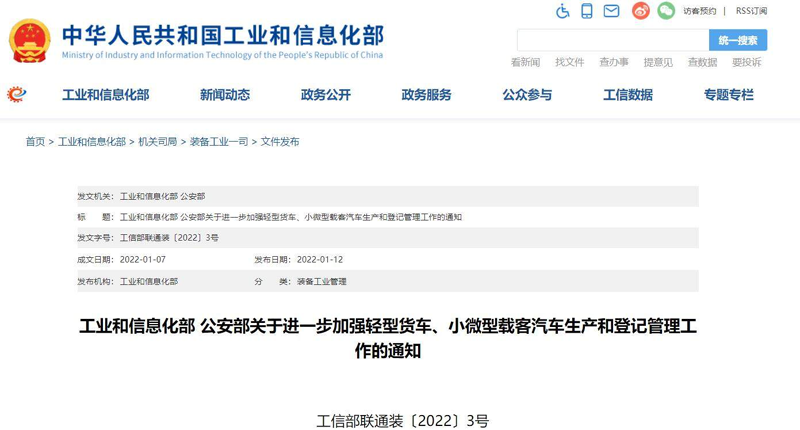Image resolution: width=800 pixels, height=430 pixels.
Task: Select 查数据 under search box
Action: 703,62
